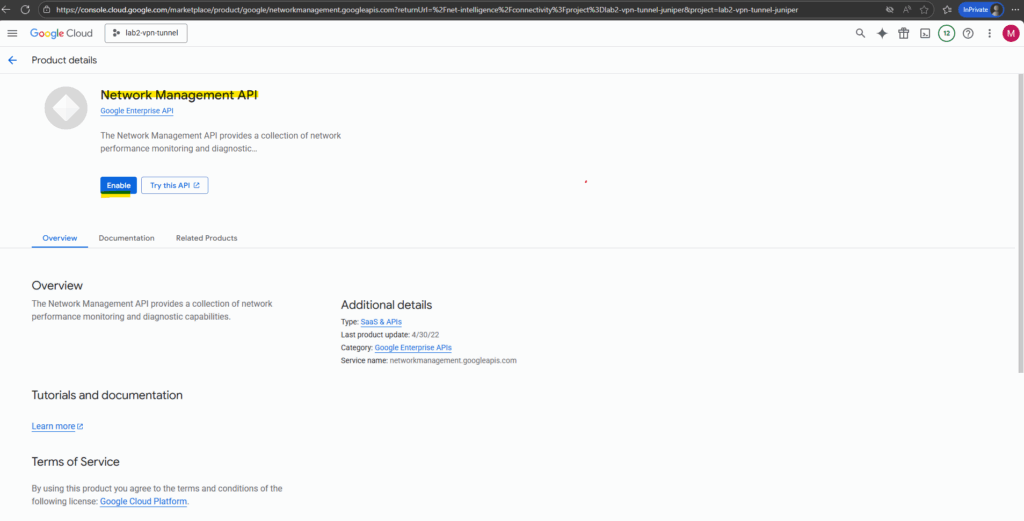Open the browser ellipsis settings menu
1024x521 pixels.
[1015, 10]
